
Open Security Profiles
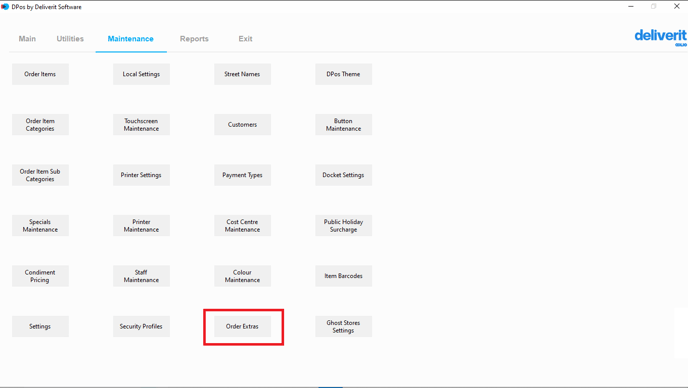click(x=141, y=327)
